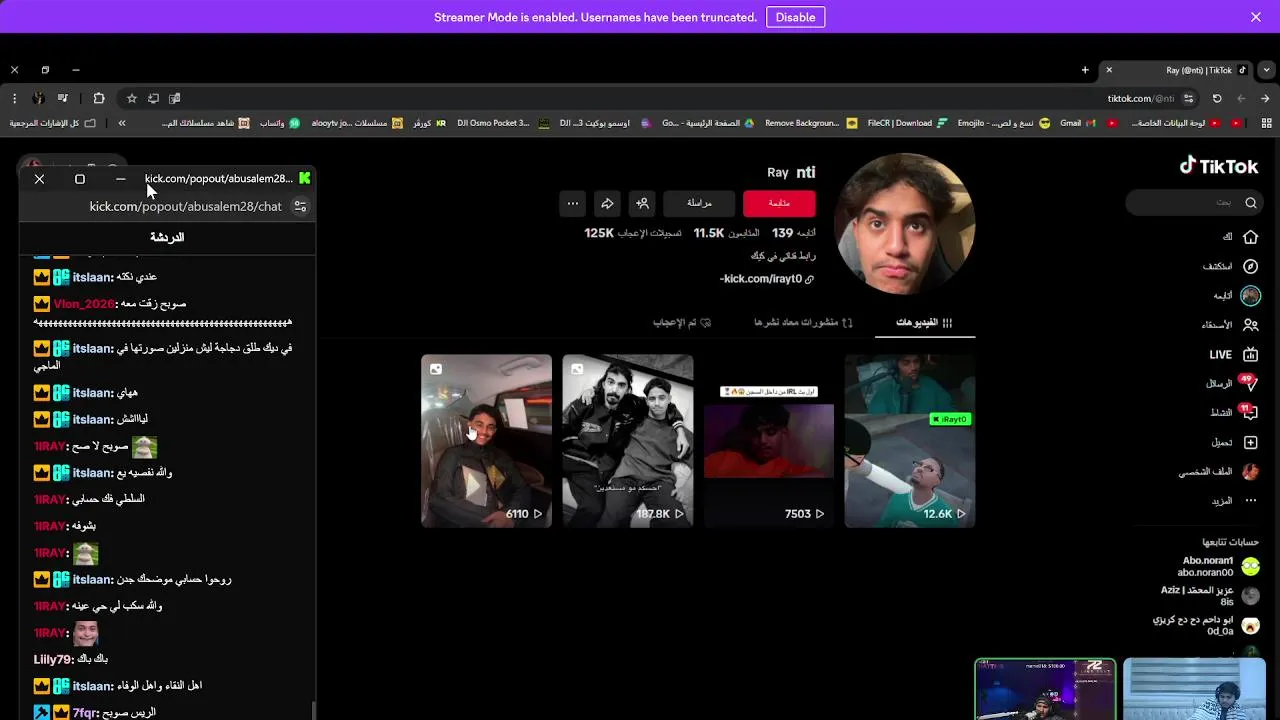The height and width of the screenshot is (720, 1280).
Task: Open chat settings icon in Kick popout
Action: (299, 206)
